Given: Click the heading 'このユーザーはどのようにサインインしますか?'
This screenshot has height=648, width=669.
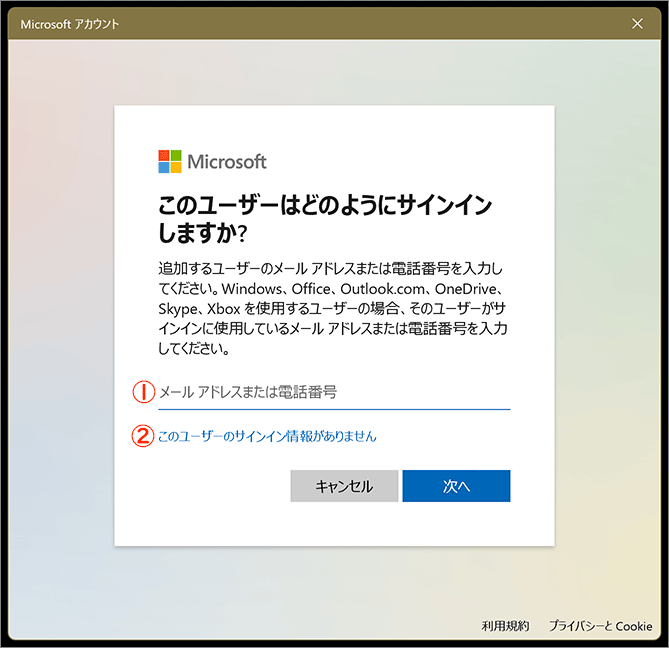Looking at the screenshot, I should (325, 218).
